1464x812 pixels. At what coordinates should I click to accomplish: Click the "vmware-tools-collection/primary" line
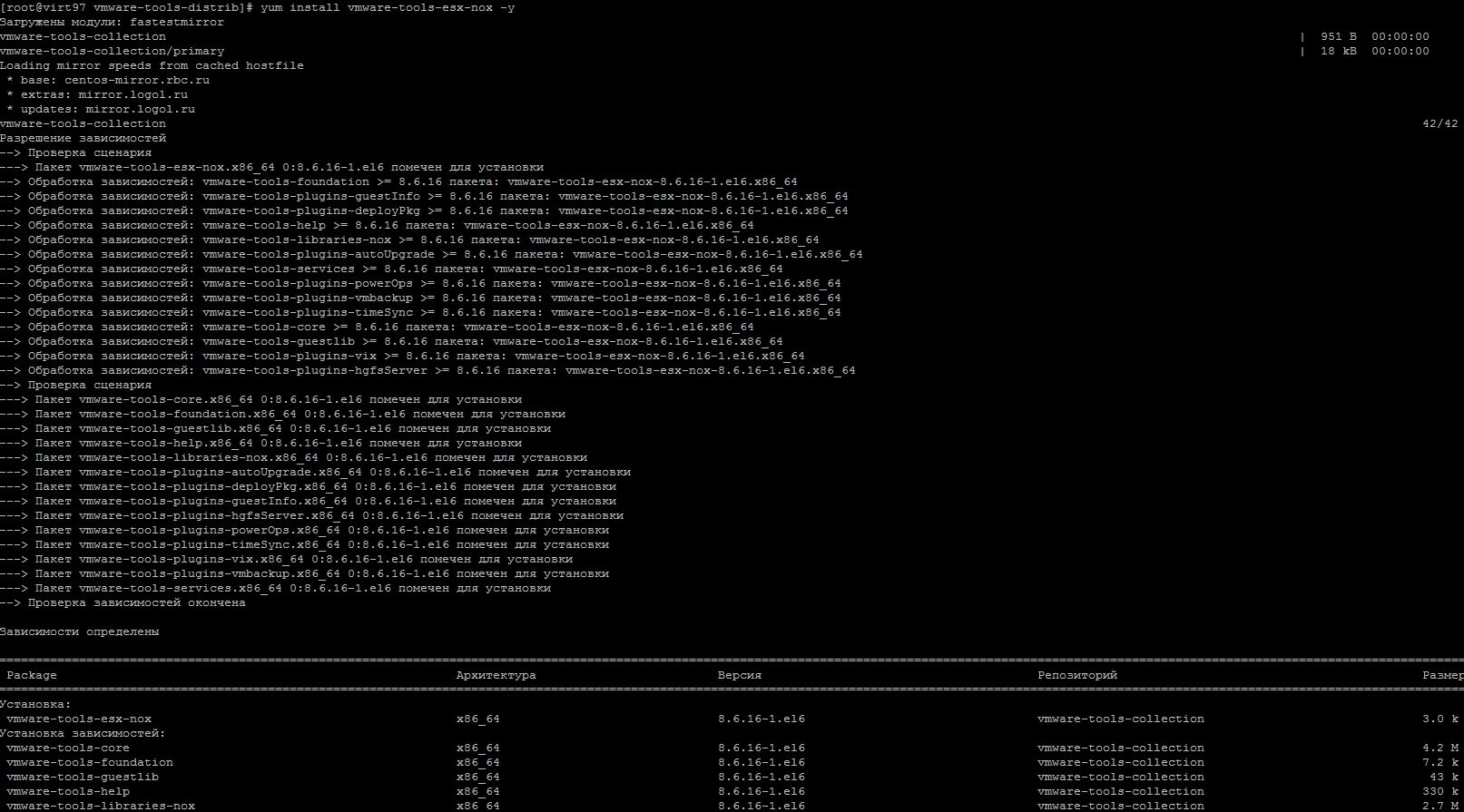click(112, 51)
